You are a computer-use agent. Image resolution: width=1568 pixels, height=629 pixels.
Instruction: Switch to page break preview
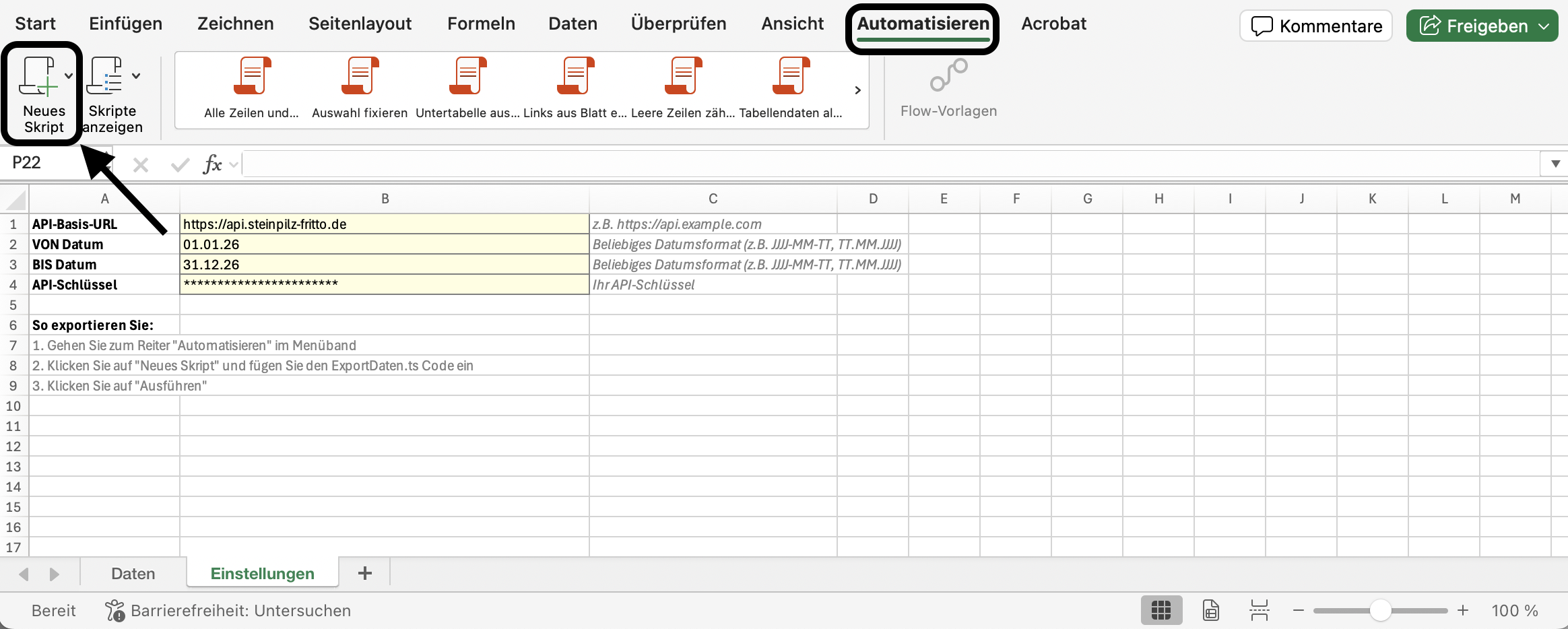point(1259,611)
